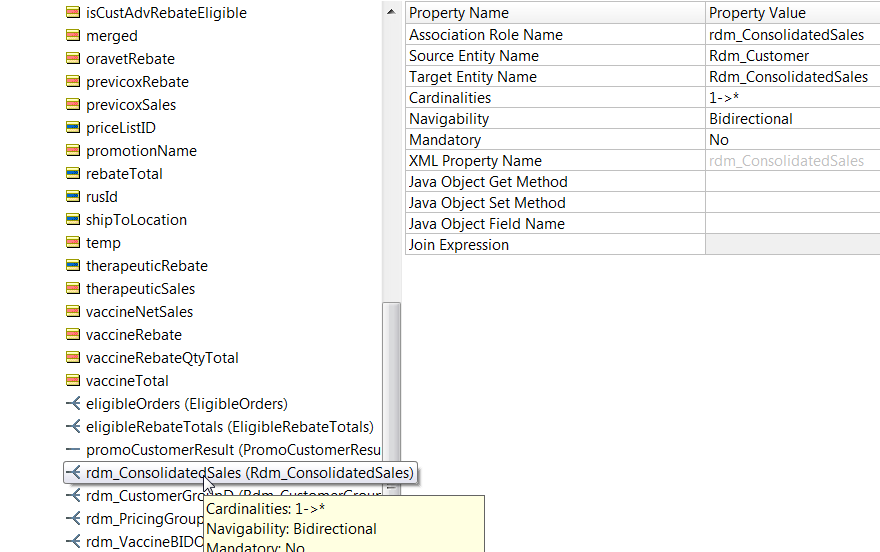The width and height of the screenshot is (880, 552).
Task: Select the eligibleOrders association icon
Action: coord(73,403)
